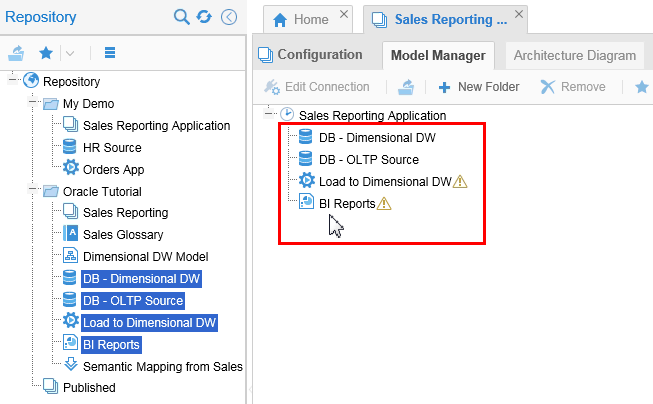This screenshot has height=404, width=653.
Task: Collapse the Sales Reporting Application tree node
Action: pos(269,115)
